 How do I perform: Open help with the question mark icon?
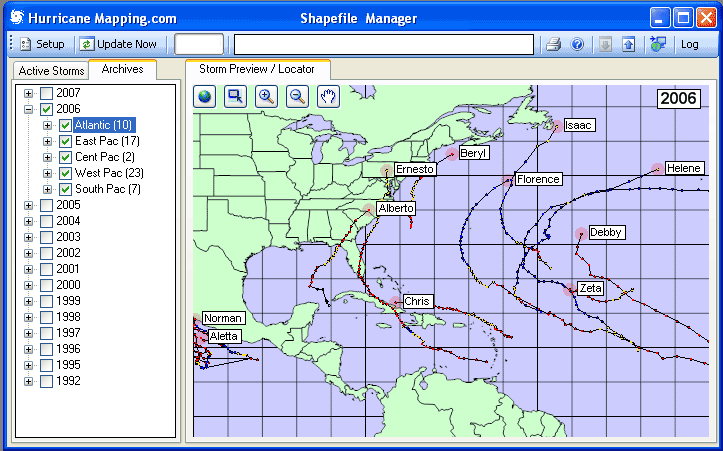(x=577, y=44)
